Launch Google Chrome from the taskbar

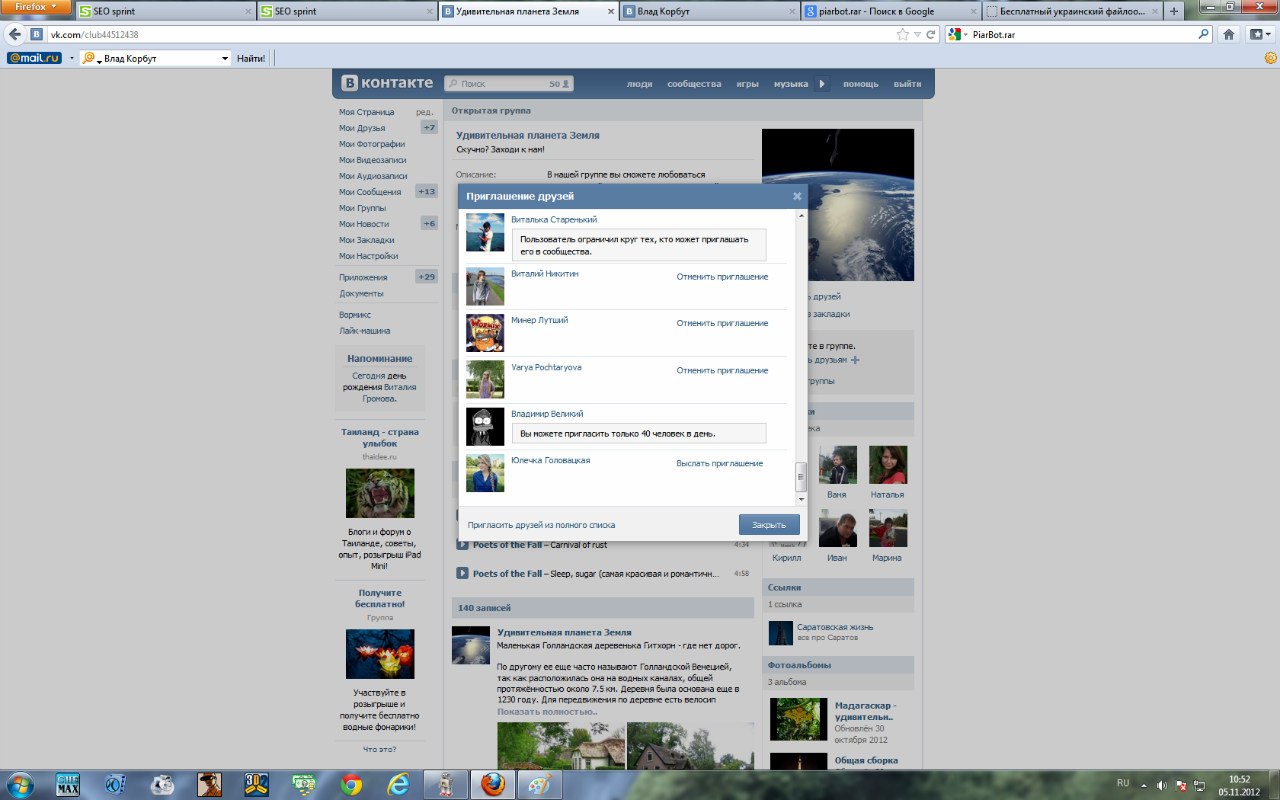click(x=351, y=784)
